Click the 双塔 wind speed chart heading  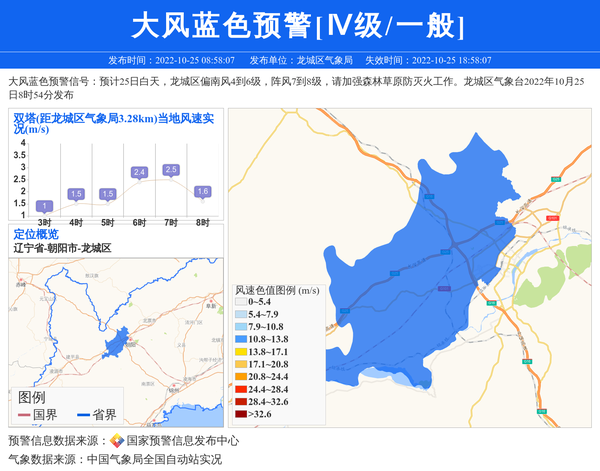(x=115, y=123)
